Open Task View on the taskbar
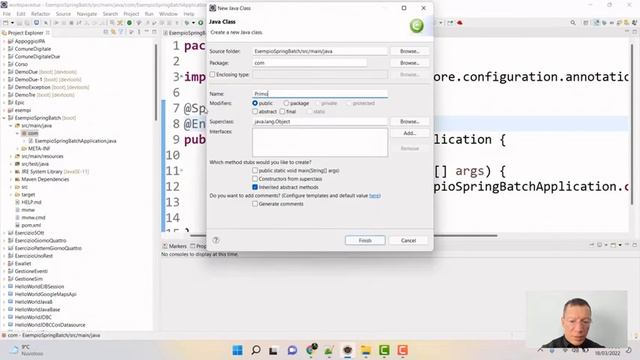This screenshot has width=640, height=360. coord(273,350)
